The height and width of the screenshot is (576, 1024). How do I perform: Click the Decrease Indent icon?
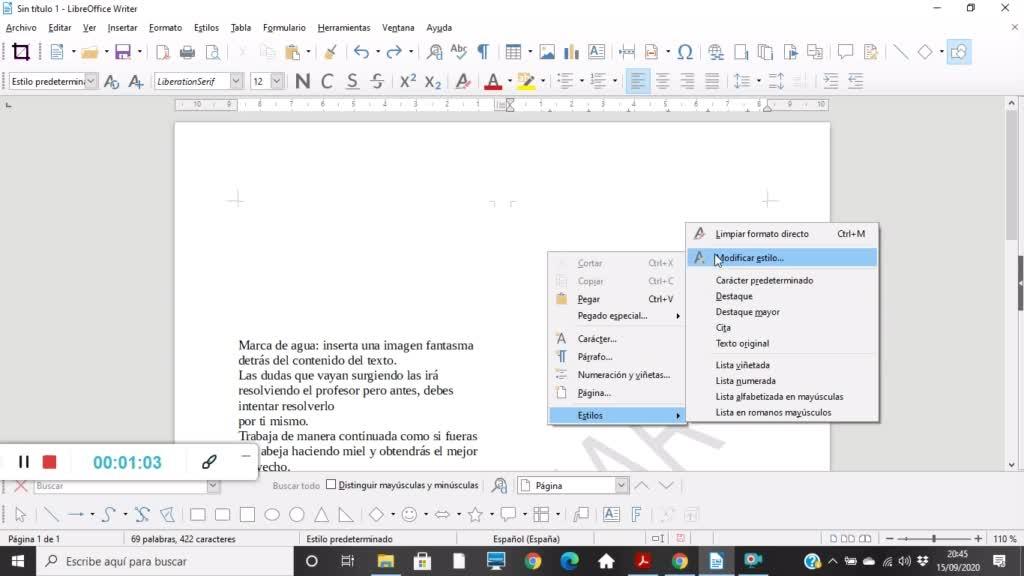point(856,81)
